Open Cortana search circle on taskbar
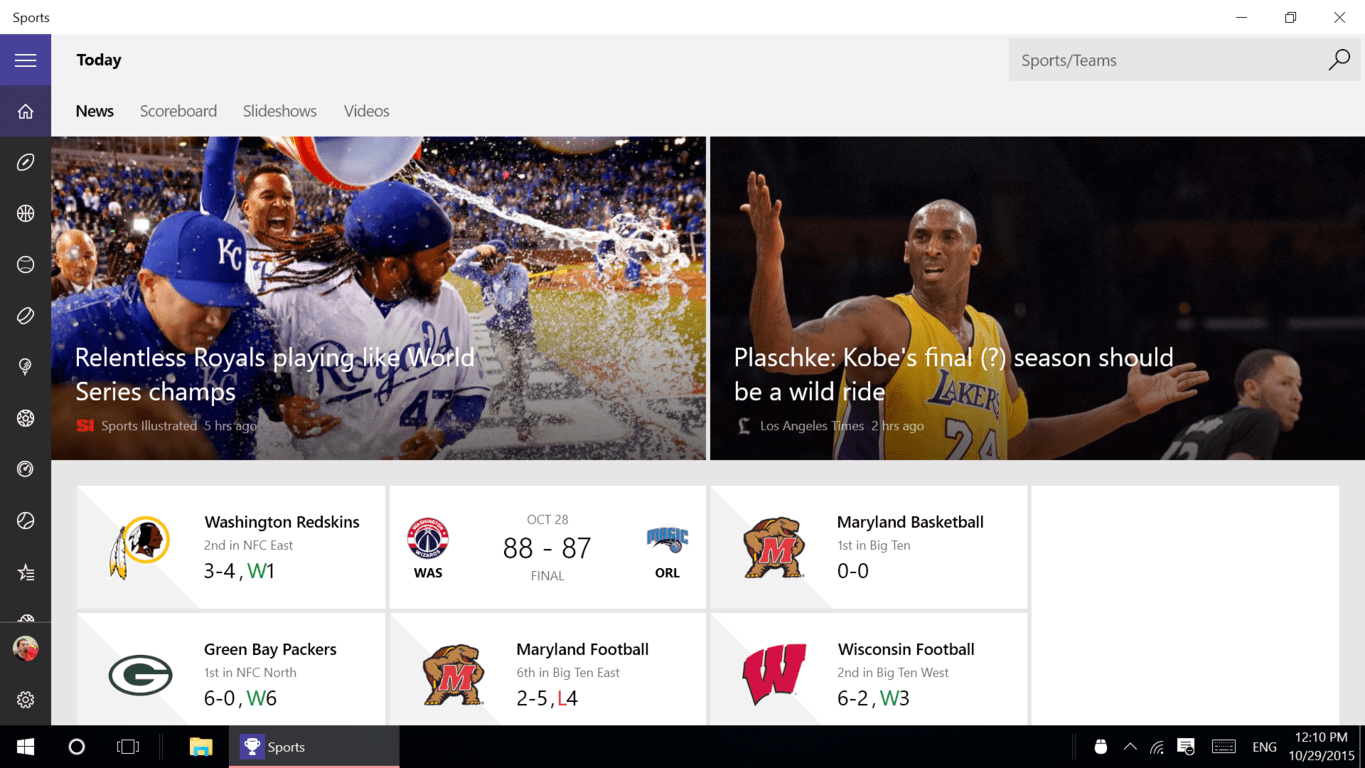Image resolution: width=1365 pixels, height=768 pixels. (x=76, y=747)
